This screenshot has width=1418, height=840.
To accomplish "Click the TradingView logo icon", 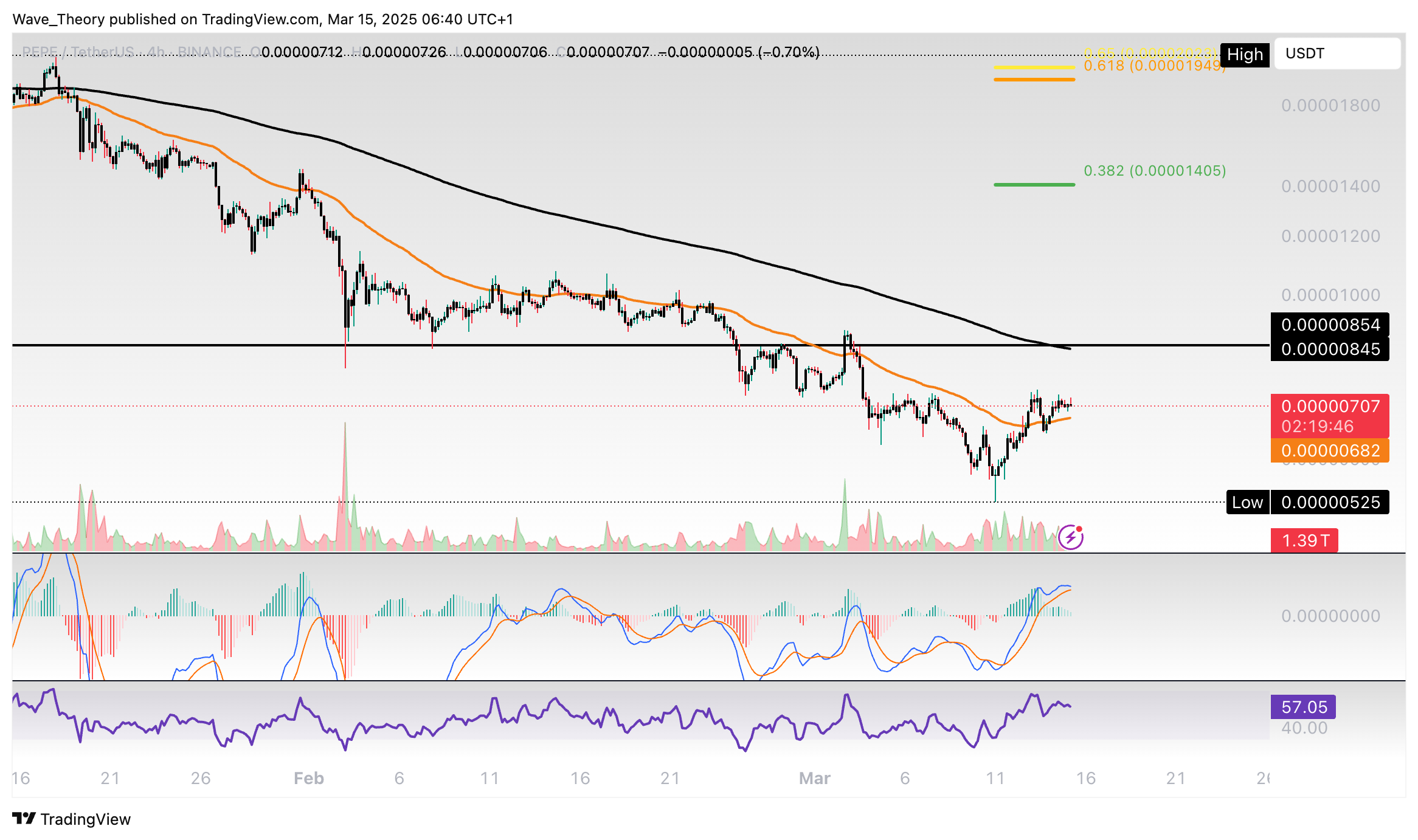I will point(24,819).
